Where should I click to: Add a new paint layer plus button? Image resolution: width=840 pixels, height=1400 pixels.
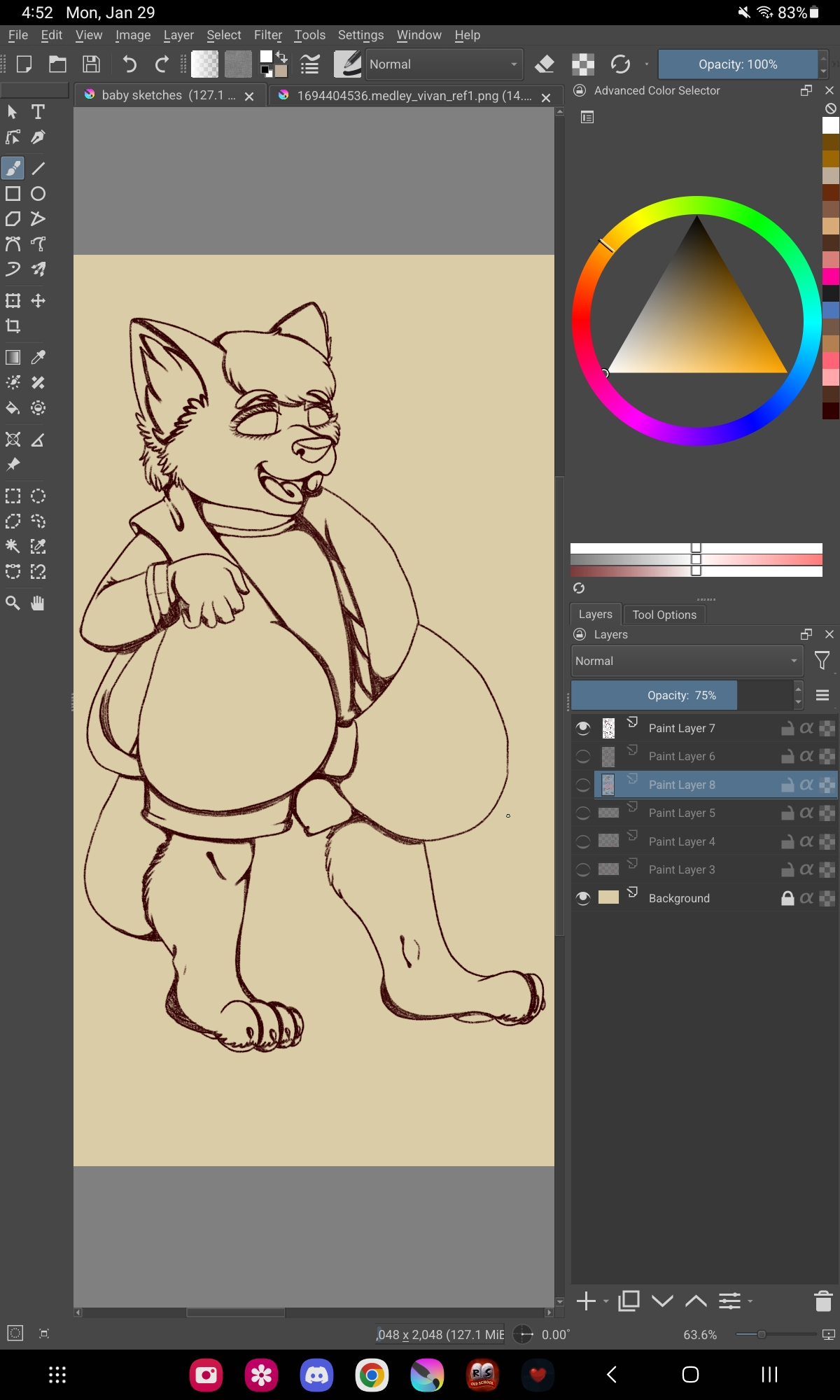(586, 1301)
